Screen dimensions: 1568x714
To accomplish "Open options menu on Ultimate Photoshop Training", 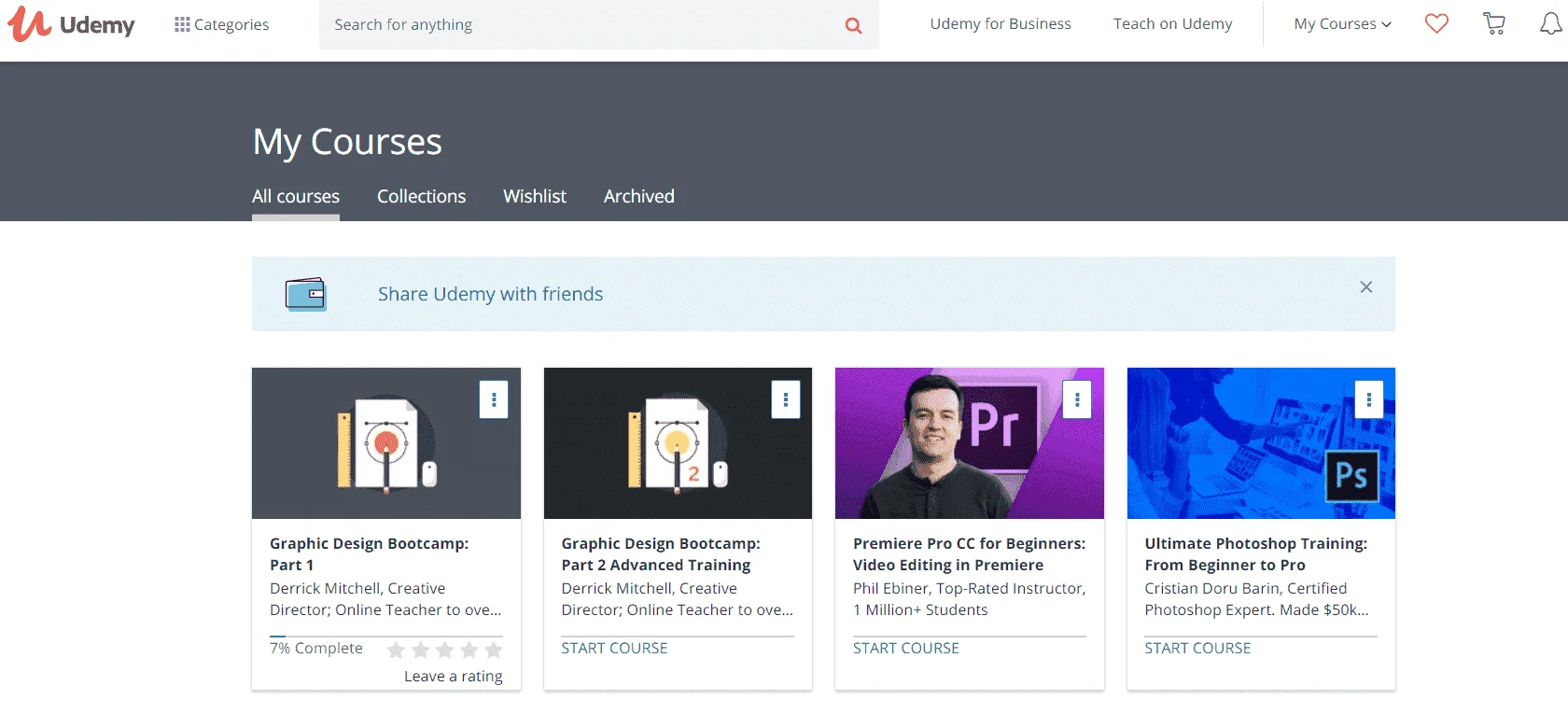I will point(1369,399).
